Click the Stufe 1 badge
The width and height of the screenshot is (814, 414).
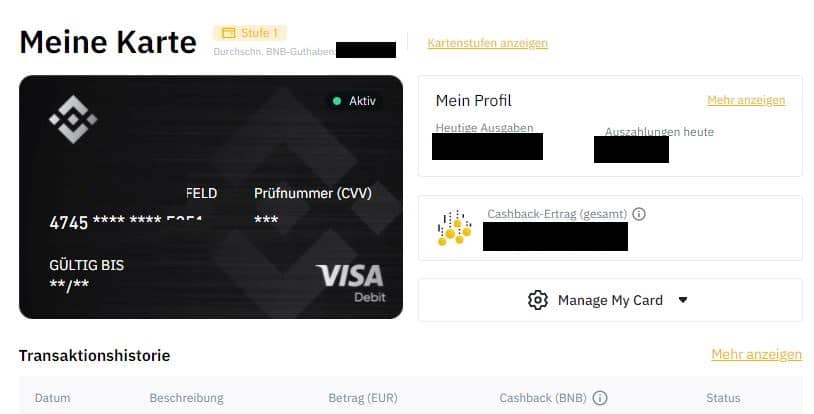[250, 33]
